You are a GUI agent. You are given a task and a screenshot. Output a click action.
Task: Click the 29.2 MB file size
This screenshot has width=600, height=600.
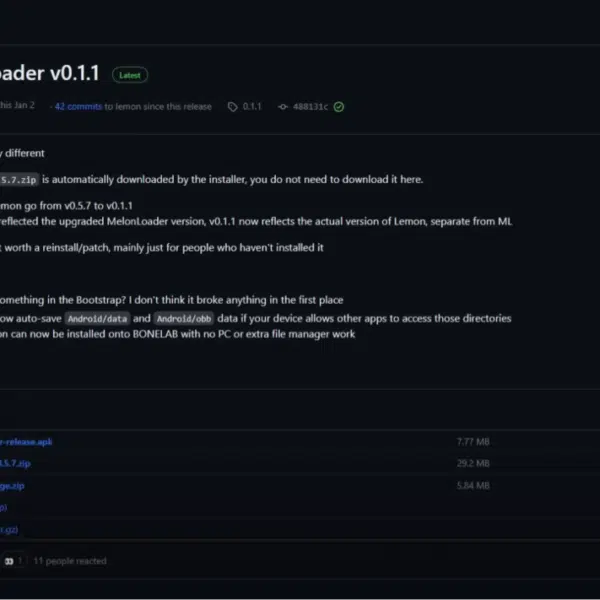tap(473, 463)
